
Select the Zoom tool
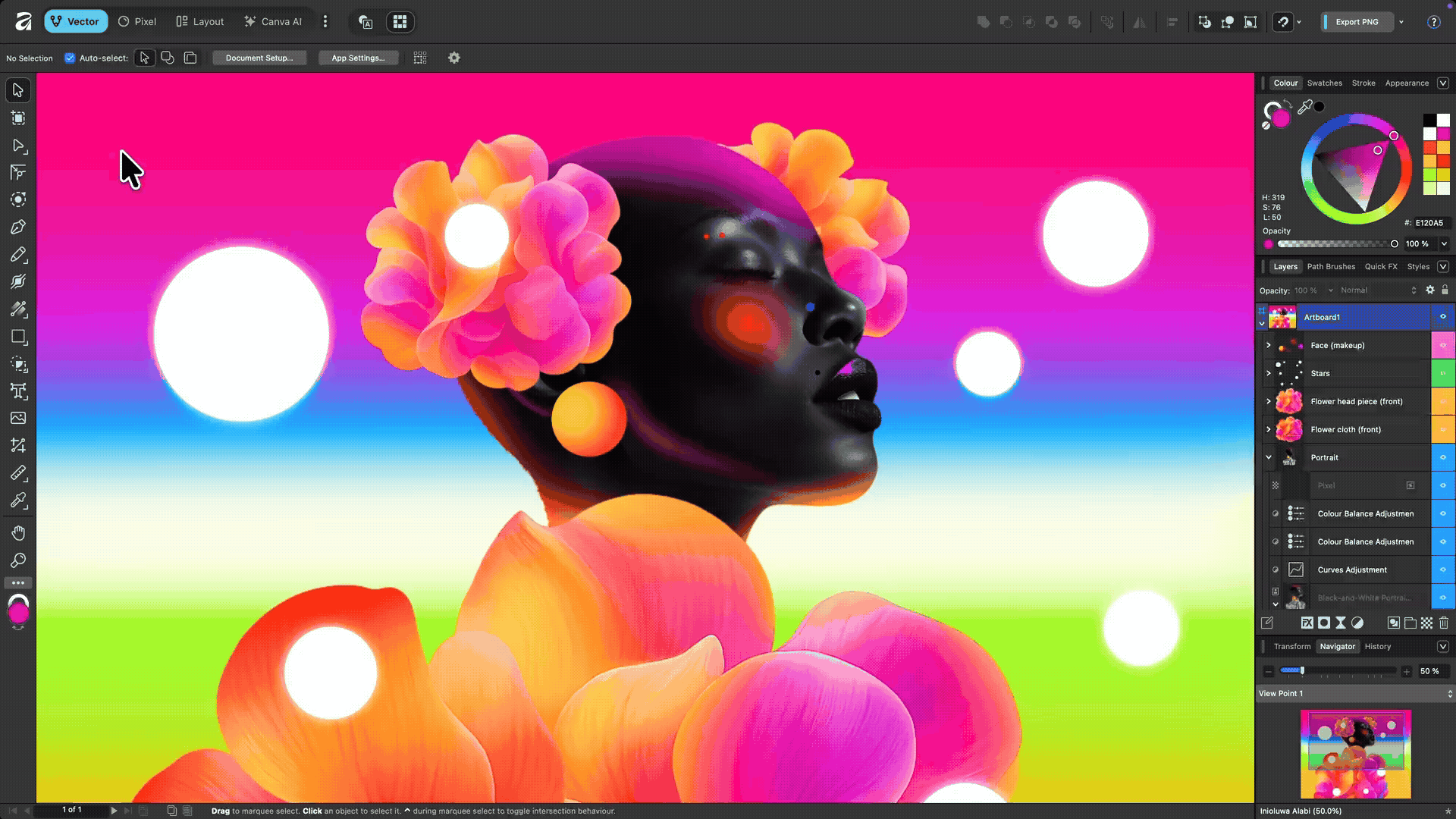[18, 560]
